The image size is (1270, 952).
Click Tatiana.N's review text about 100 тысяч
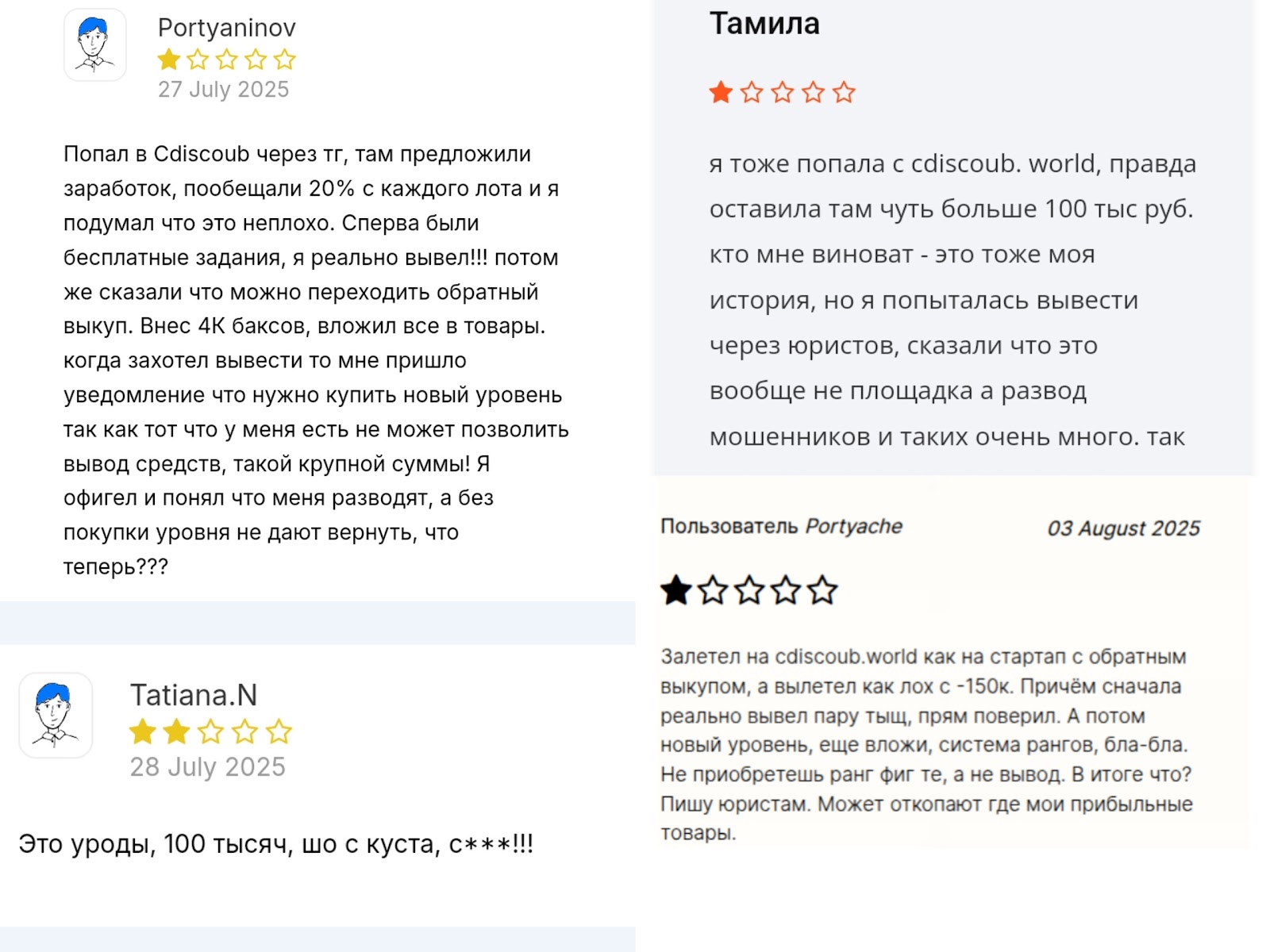tap(275, 843)
